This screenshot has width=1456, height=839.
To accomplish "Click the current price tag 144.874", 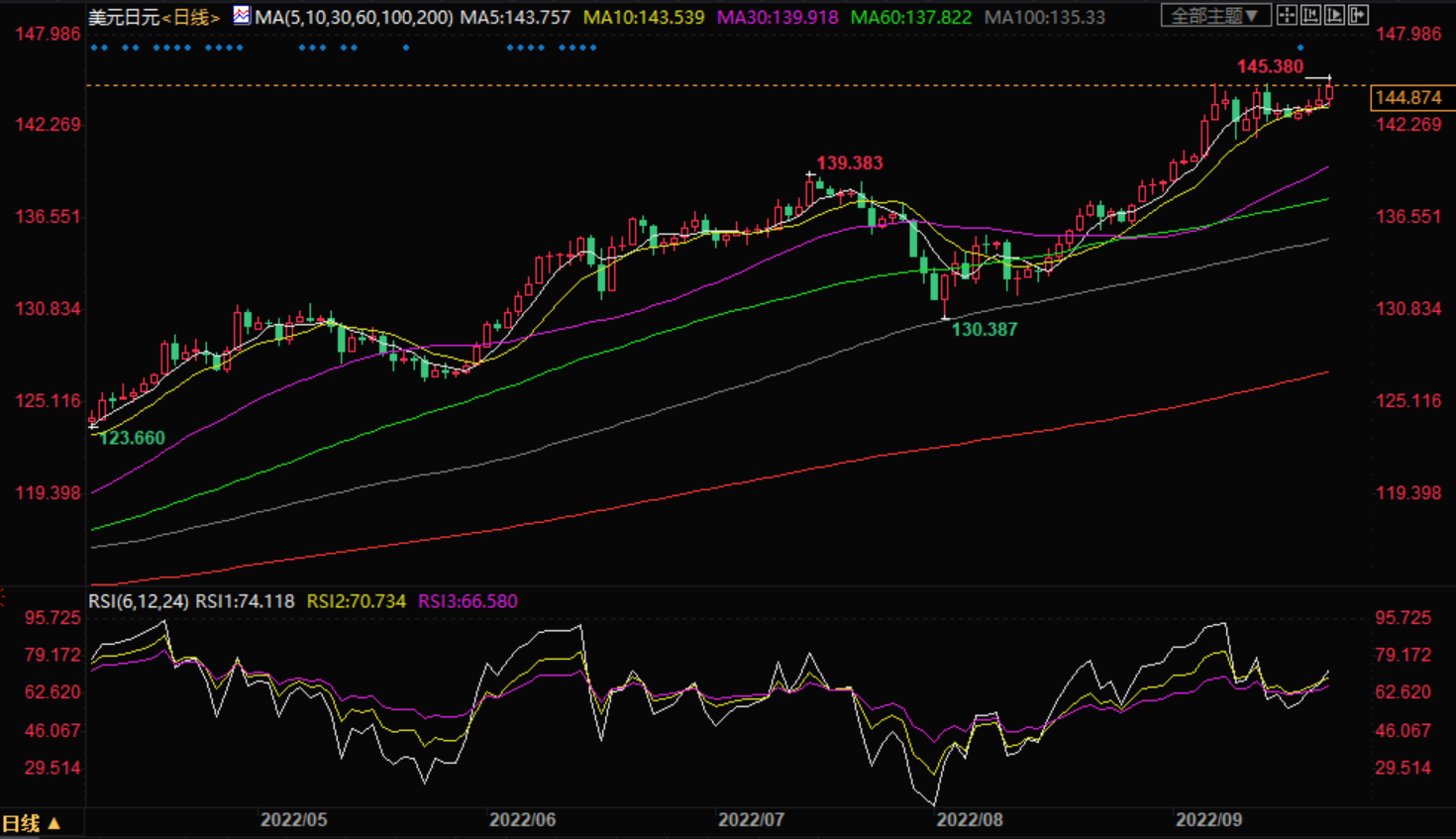I will 1411,98.
